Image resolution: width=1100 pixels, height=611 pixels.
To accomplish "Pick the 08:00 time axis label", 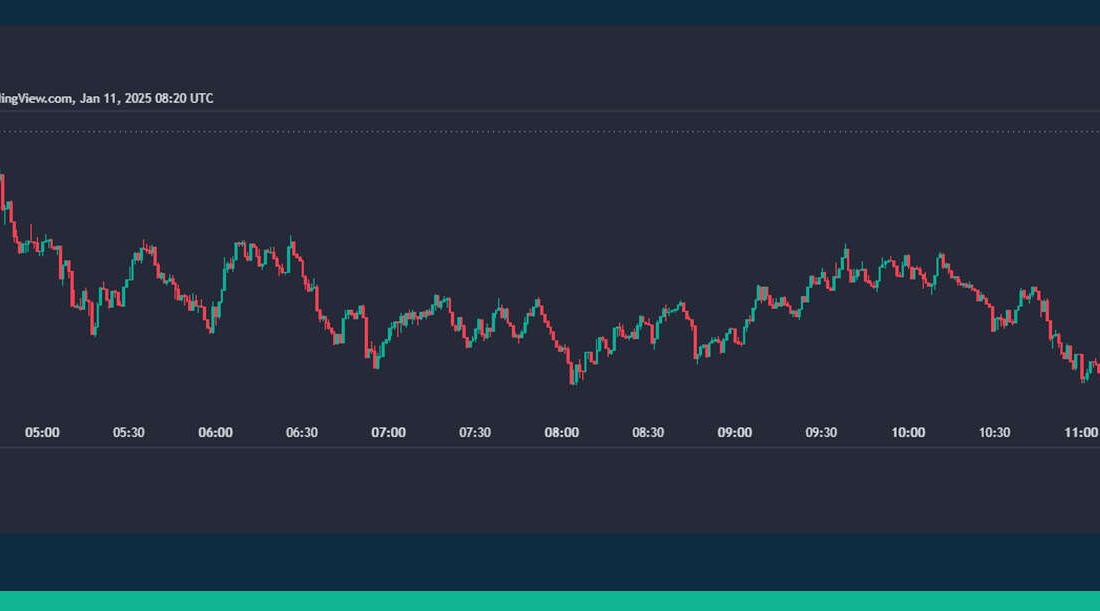I will (x=561, y=432).
